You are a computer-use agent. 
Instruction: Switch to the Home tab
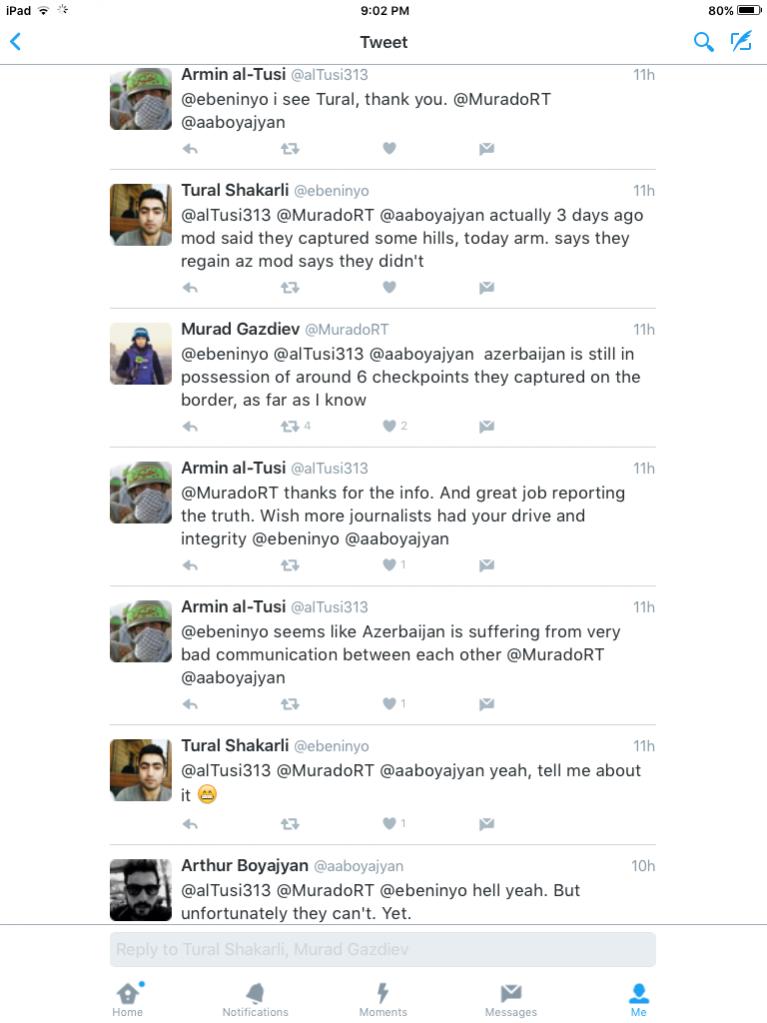[128, 998]
